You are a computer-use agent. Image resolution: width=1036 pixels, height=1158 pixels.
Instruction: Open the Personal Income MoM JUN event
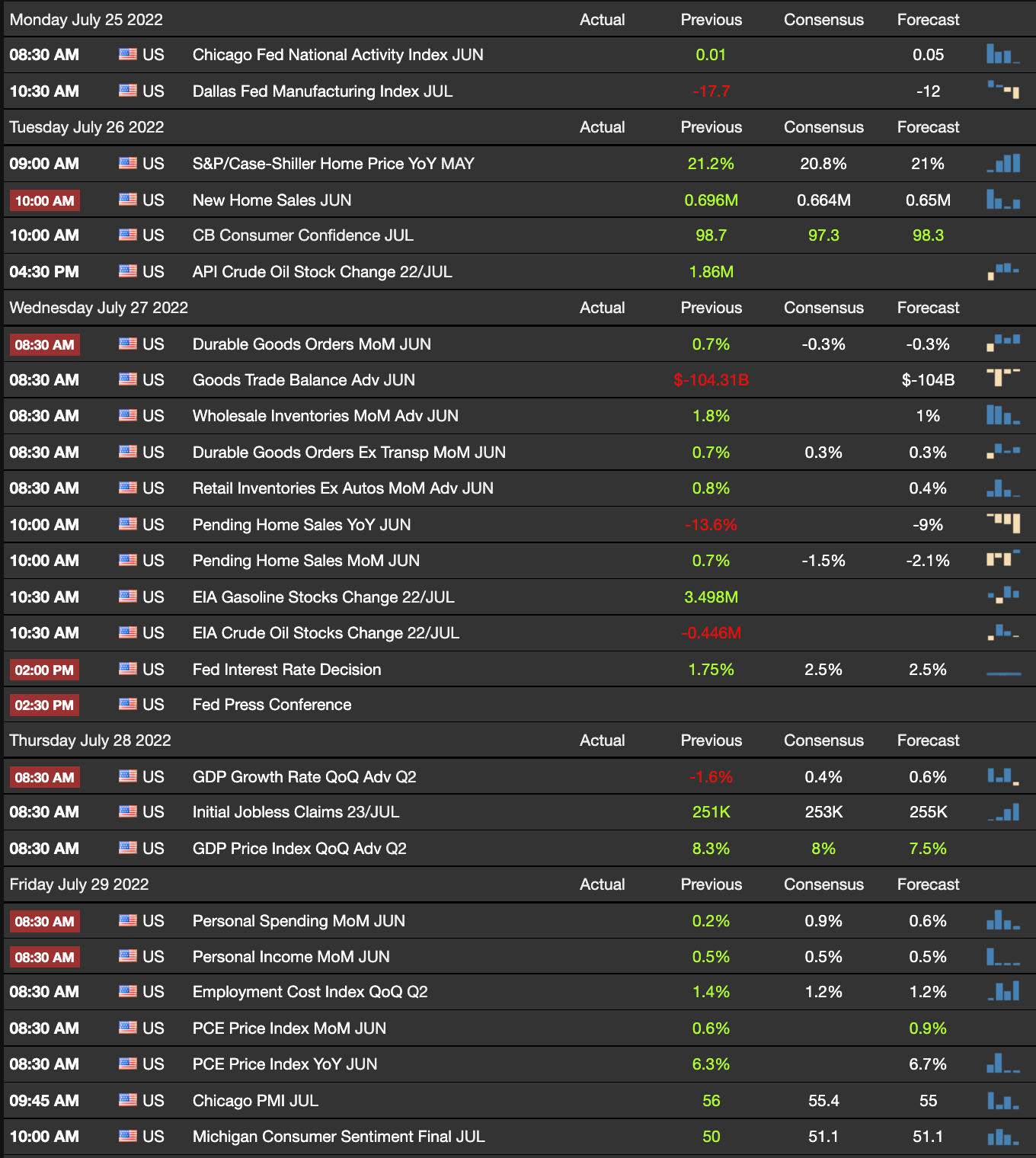291,957
